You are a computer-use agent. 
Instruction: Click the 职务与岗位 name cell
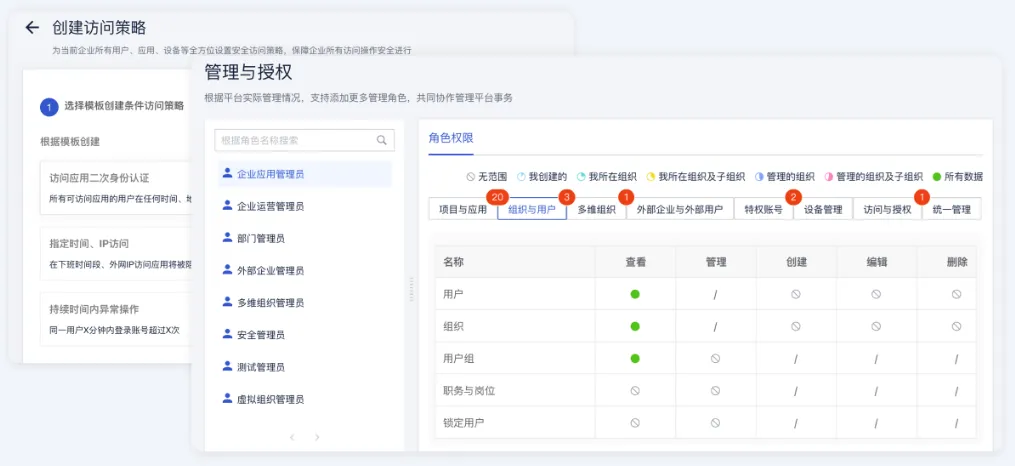[x=515, y=390]
